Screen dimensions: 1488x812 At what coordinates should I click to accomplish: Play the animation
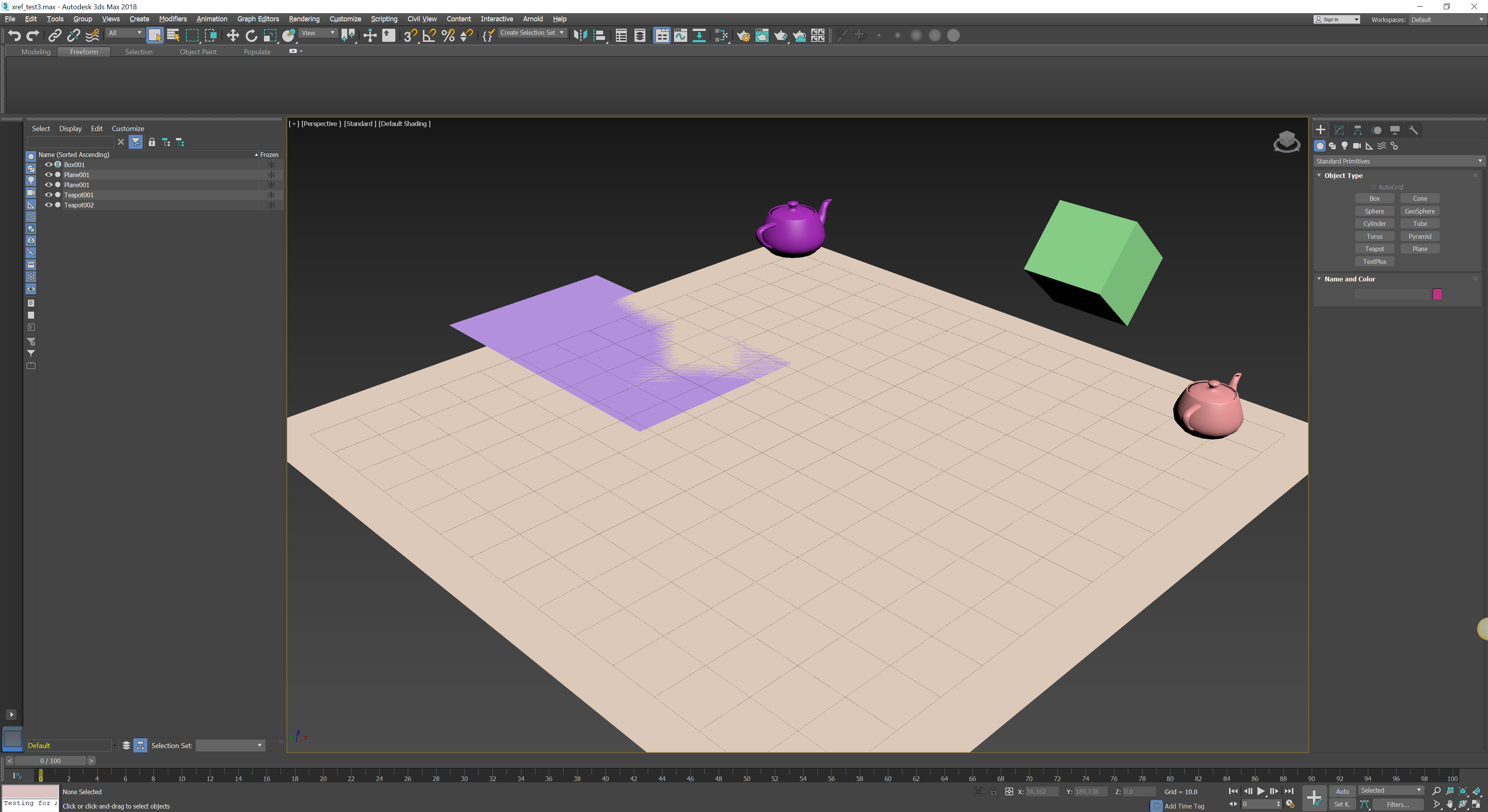1261,791
